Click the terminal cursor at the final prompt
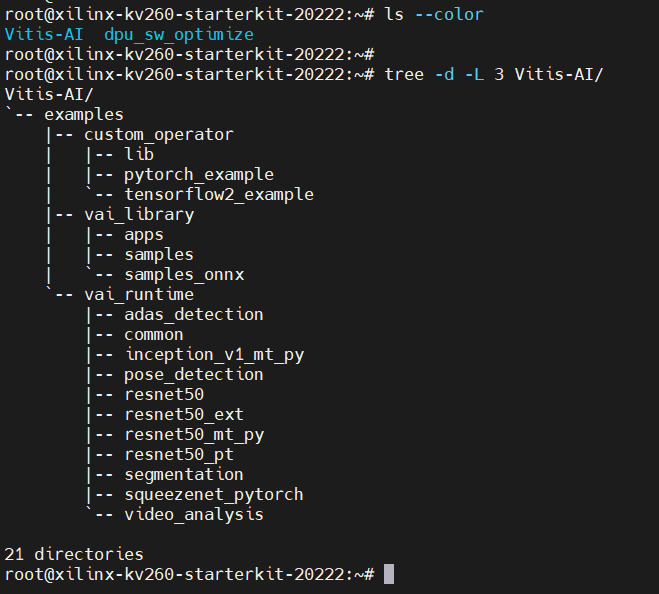Screen dimensions: 659x594 click(389, 575)
